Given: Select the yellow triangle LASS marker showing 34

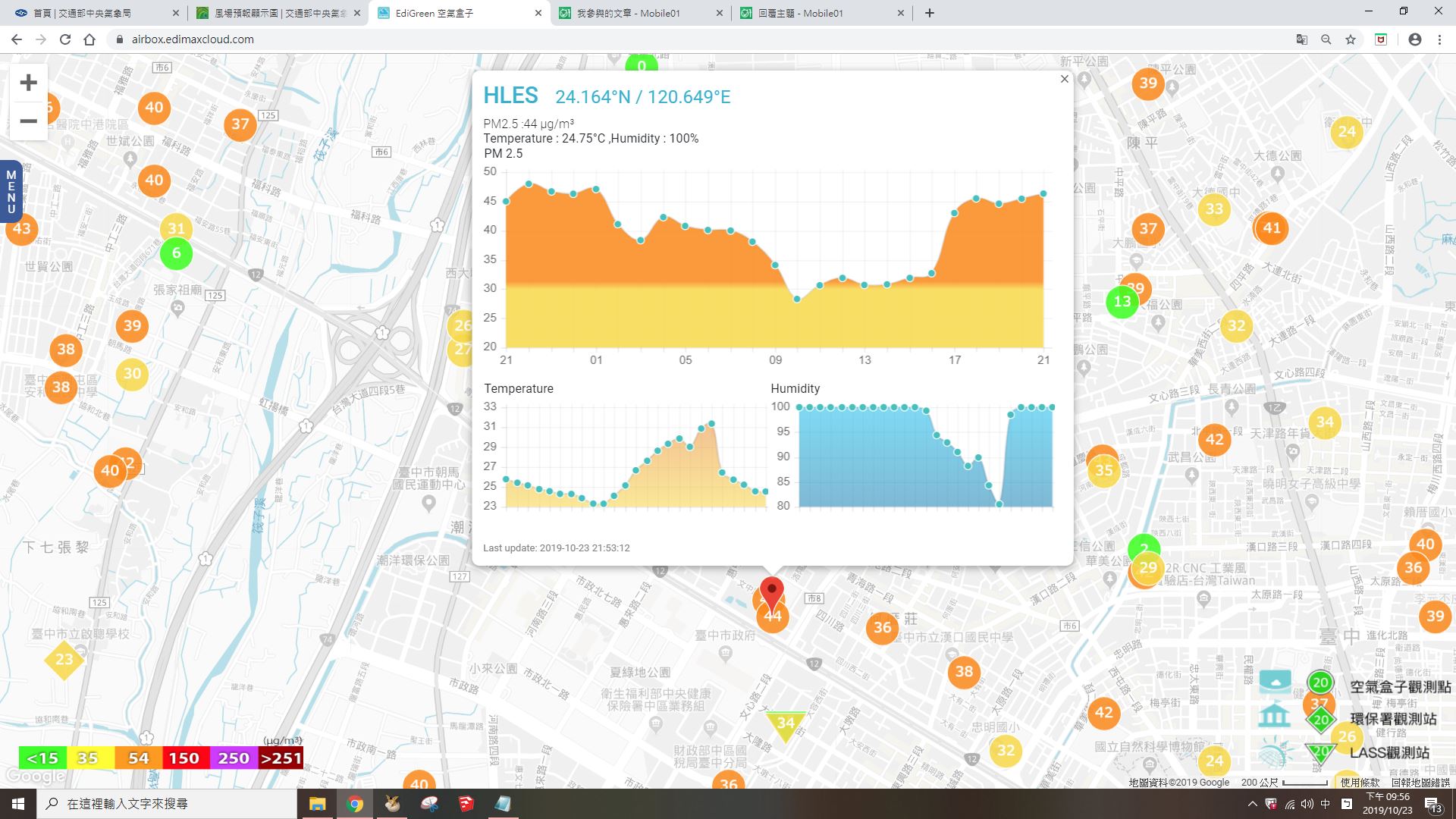Looking at the screenshot, I should (x=786, y=725).
